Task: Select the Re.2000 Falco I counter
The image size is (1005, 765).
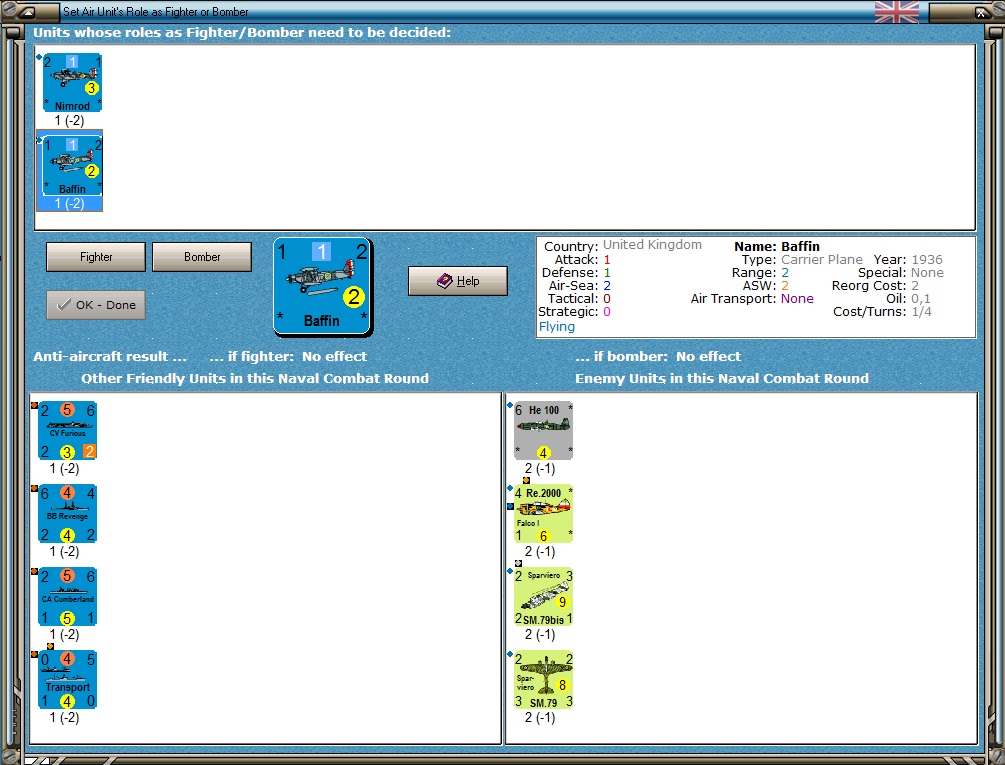Action: 544,513
